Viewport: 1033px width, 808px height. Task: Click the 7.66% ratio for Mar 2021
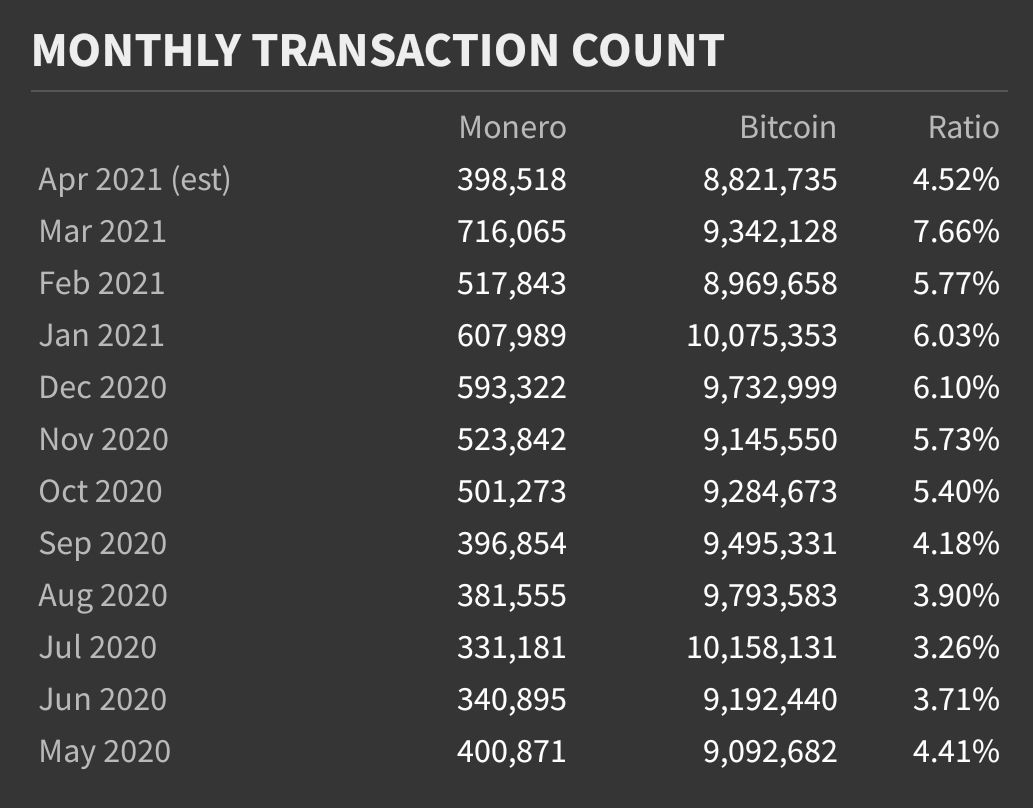[957, 231]
